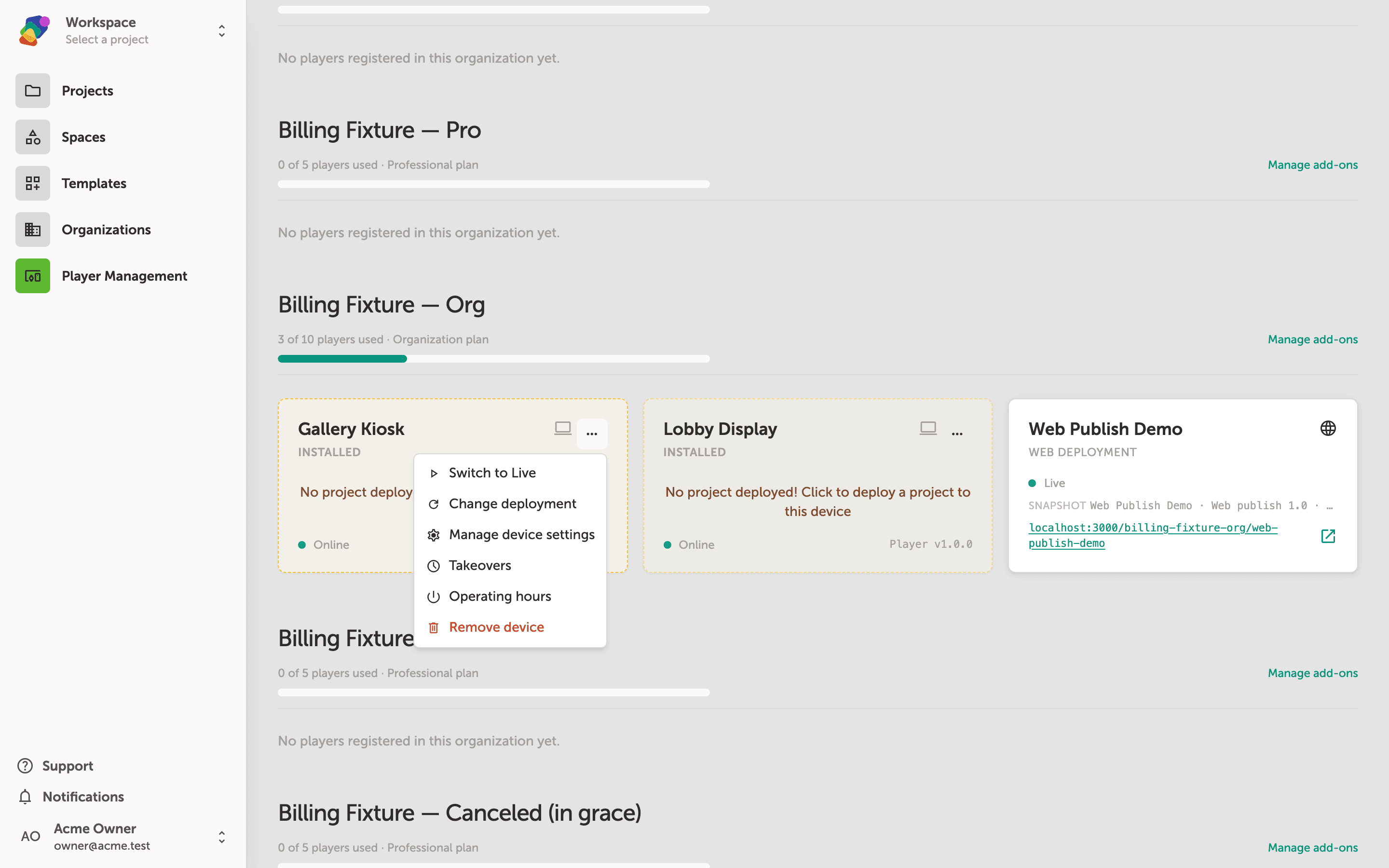Close the Gallery Kiosk more options menu
1389x868 pixels.
point(592,434)
